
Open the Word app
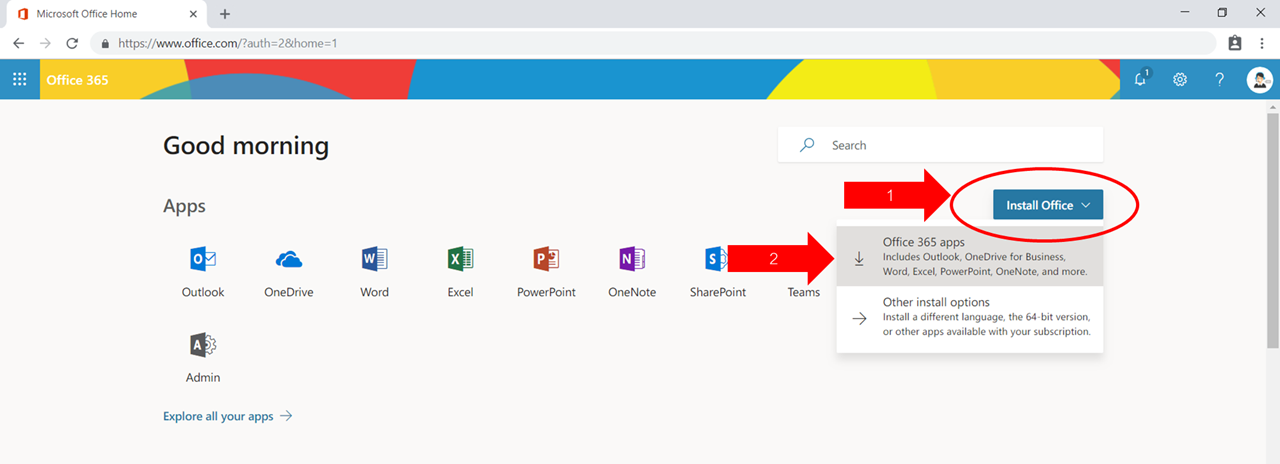(x=374, y=261)
